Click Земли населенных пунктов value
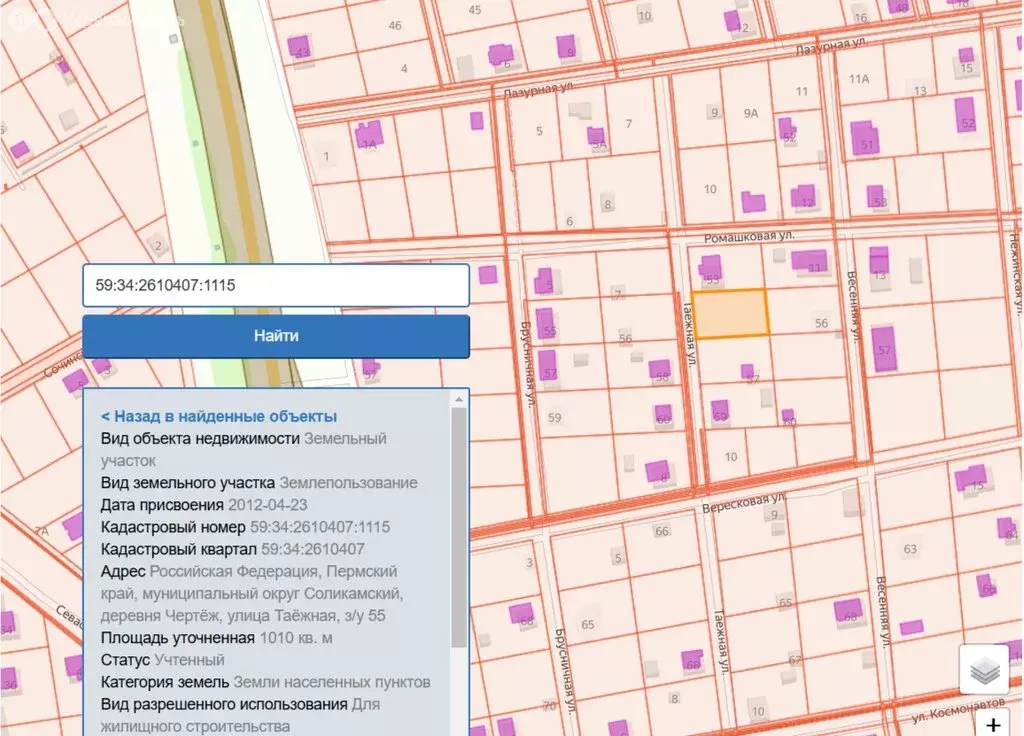 click(332, 682)
